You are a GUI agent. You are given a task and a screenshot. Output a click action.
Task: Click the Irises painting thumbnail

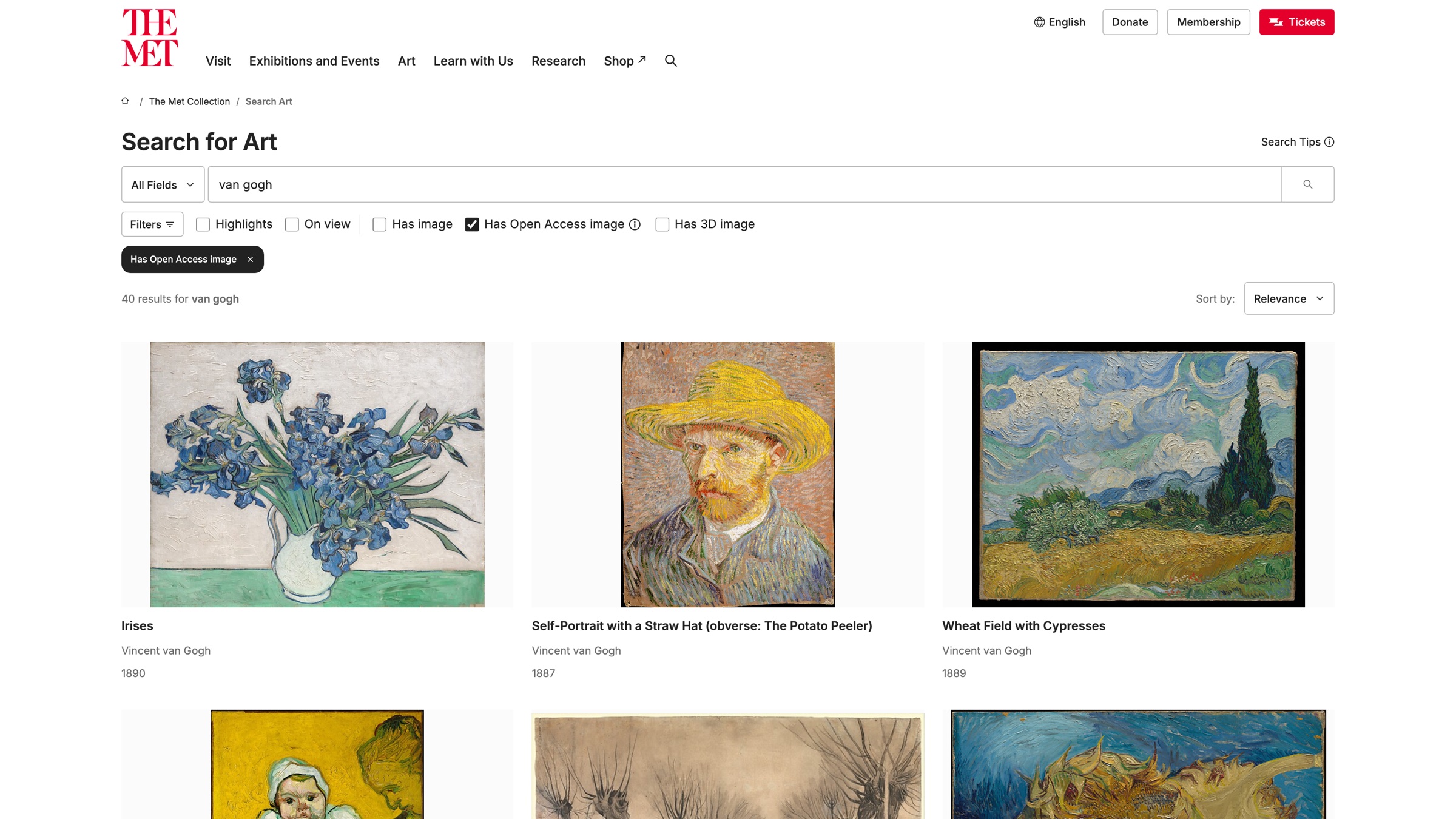point(317,474)
